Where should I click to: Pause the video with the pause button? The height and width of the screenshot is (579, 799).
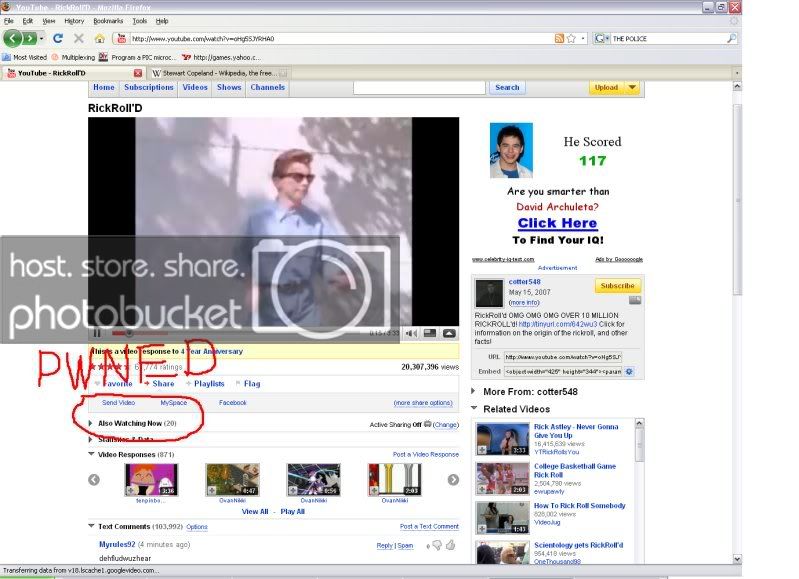[x=97, y=333]
